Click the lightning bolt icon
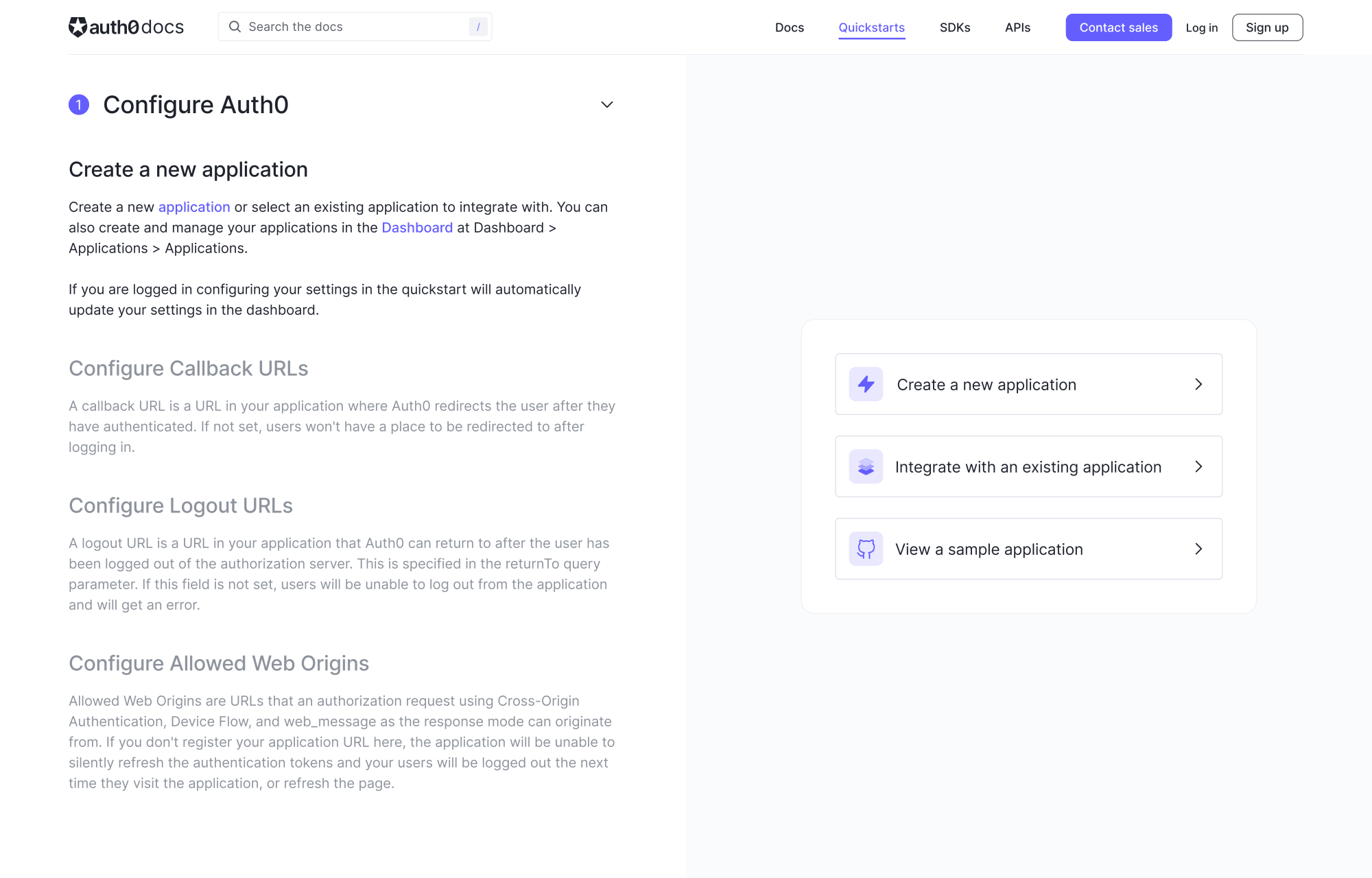 pos(866,384)
